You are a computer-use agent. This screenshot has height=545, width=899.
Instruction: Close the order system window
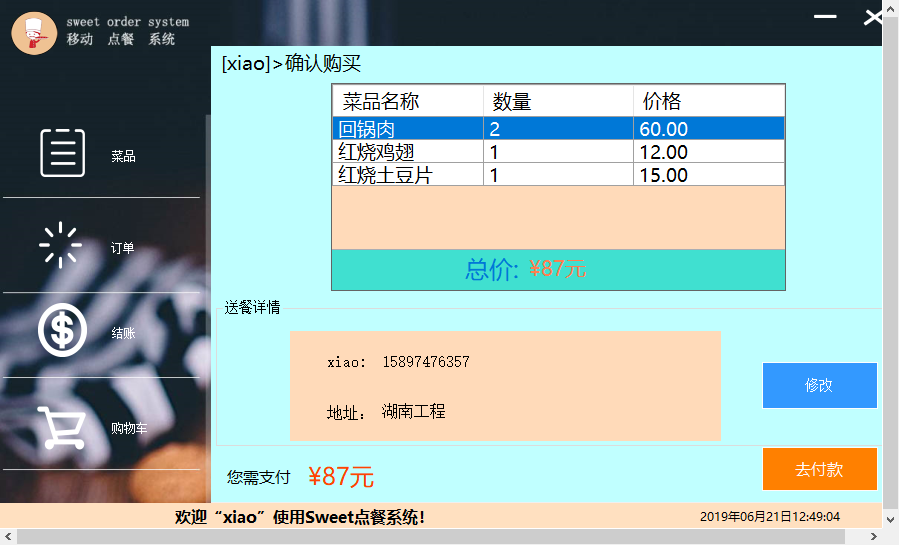873,17
